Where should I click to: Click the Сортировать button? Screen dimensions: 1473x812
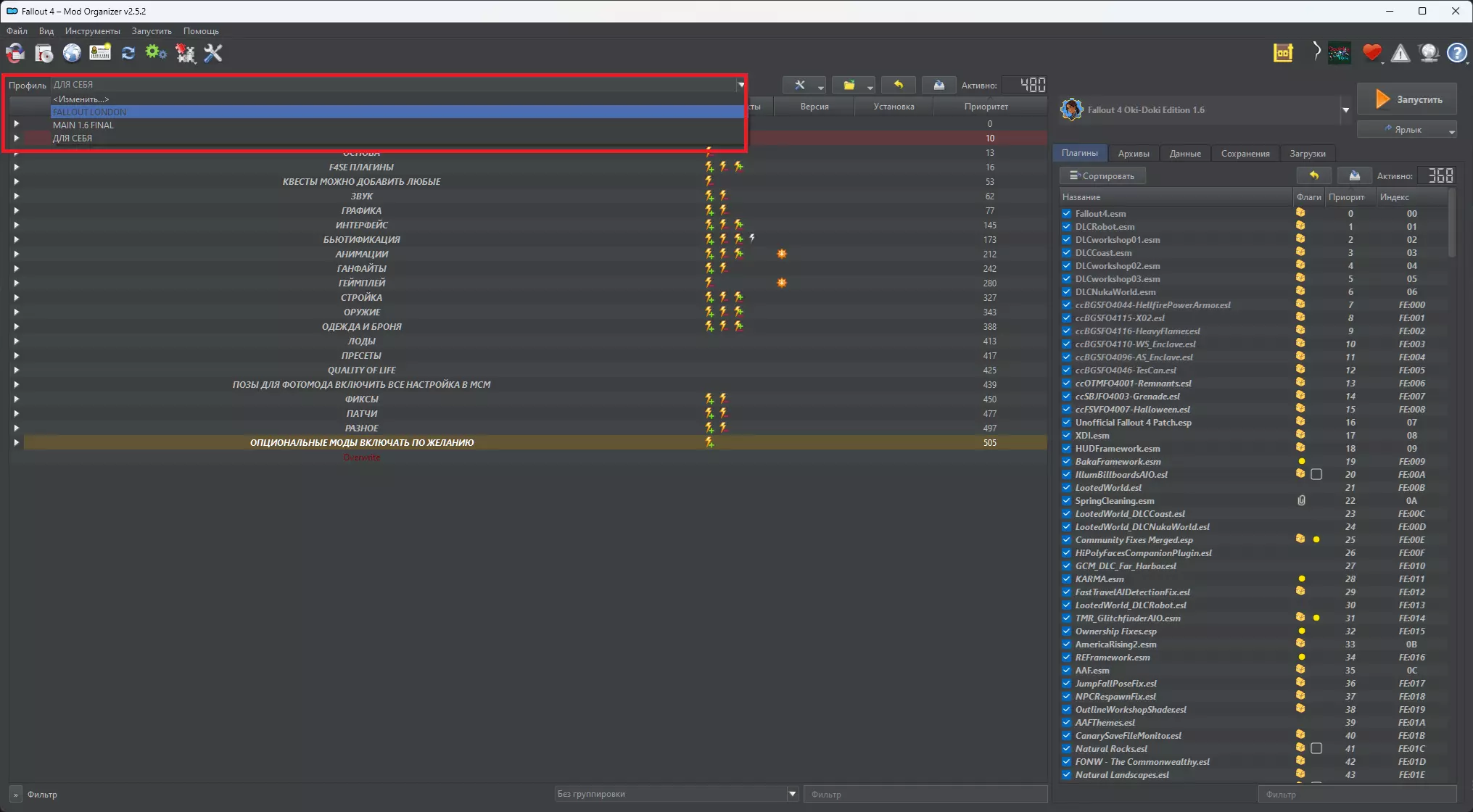click(x=1102, y=176)
